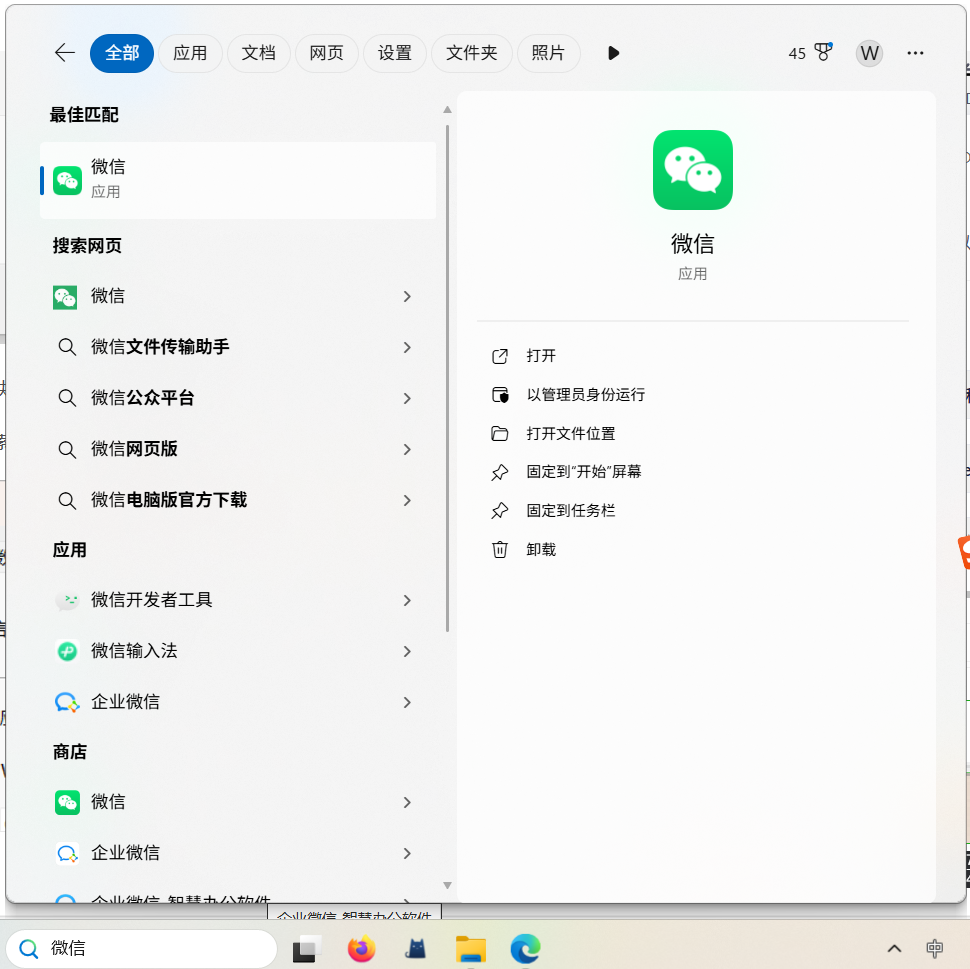Switch to the 文件夹 filter tab
The width and height of the screenshot is (970, 969).
click(471, 53)
